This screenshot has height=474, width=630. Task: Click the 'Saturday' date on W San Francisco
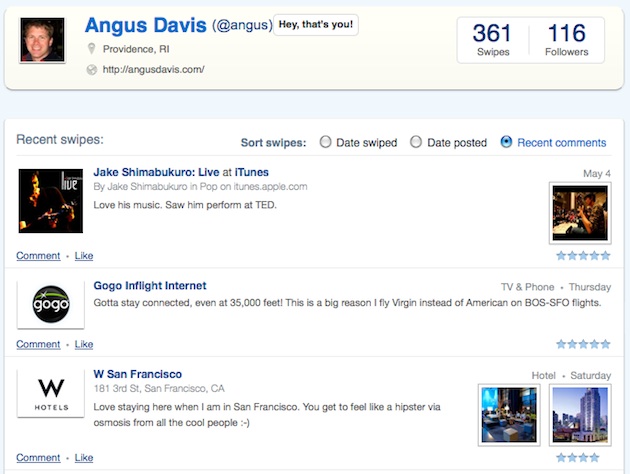click(x=591, y=376)
